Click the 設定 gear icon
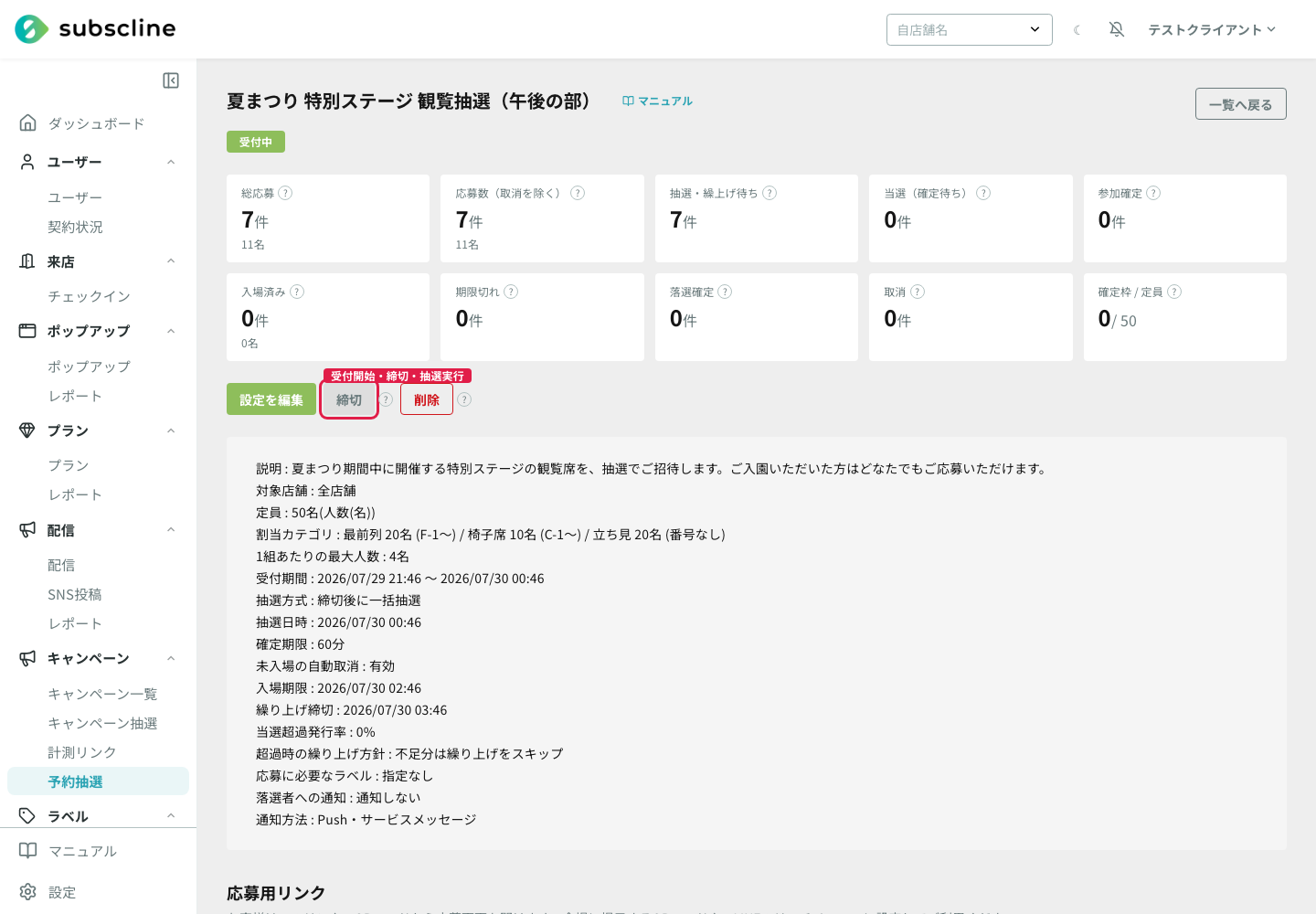The image size is (1316, 914). click(28, 892)
